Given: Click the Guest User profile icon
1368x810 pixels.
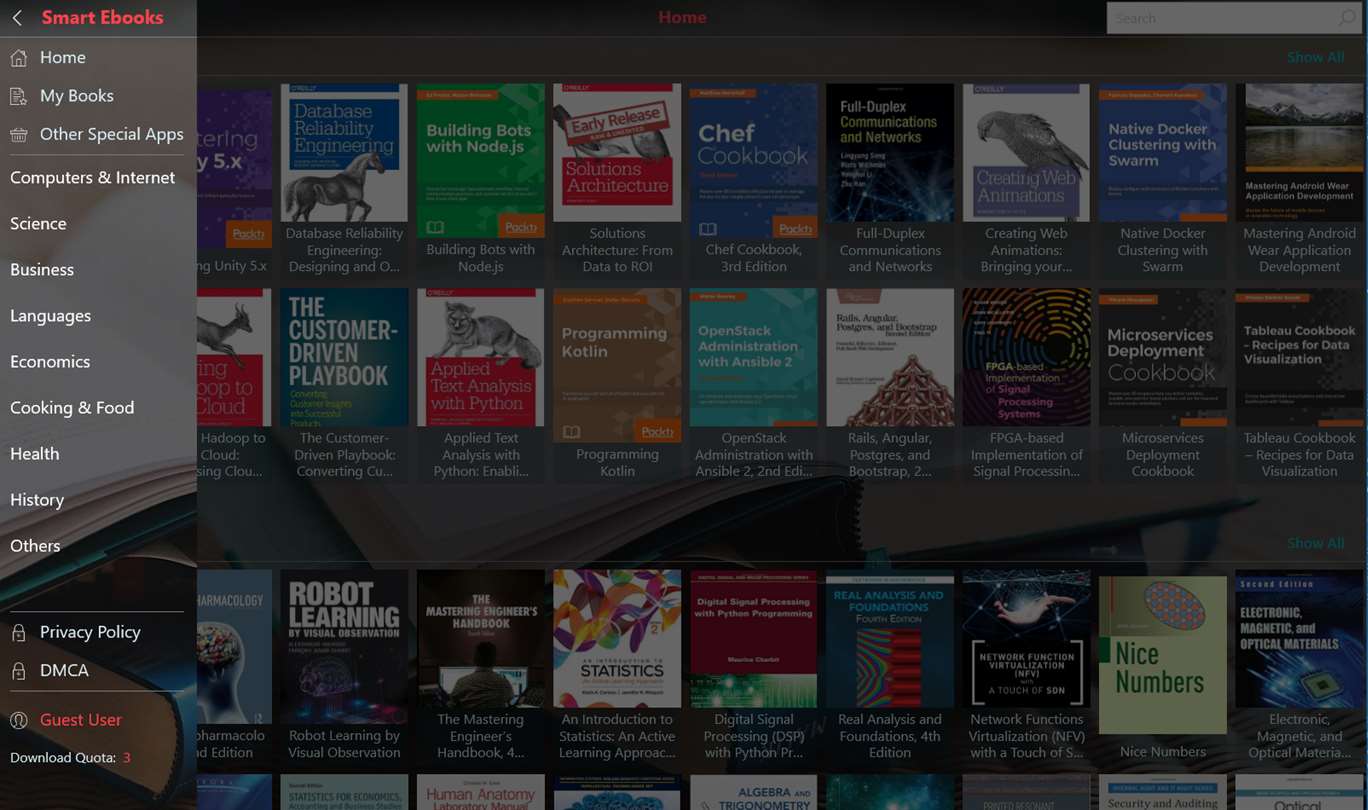Looking at the screenshot, I should pos(18,720).
